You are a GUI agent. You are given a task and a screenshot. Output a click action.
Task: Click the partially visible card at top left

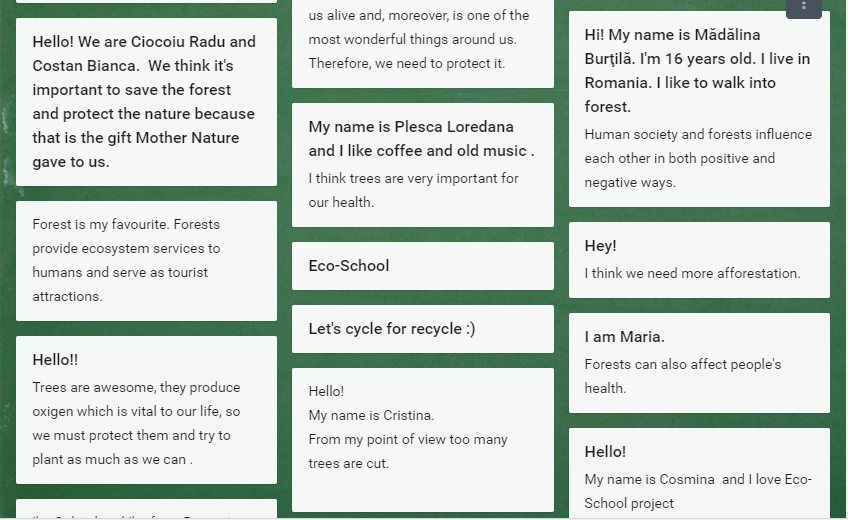pyautogui.click(x=146, y=2)
